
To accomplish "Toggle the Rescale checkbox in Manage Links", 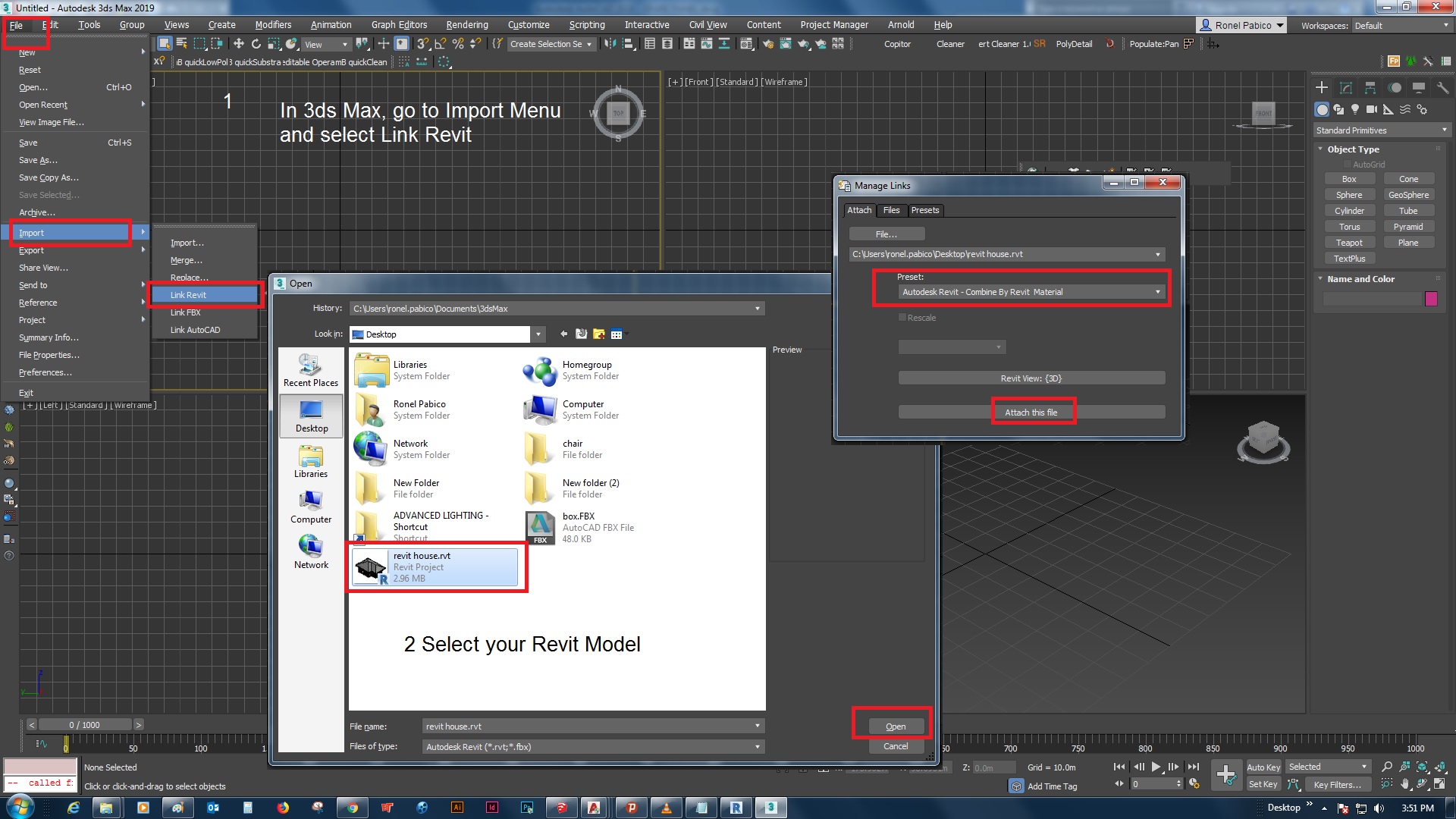I will click(902, 317).
